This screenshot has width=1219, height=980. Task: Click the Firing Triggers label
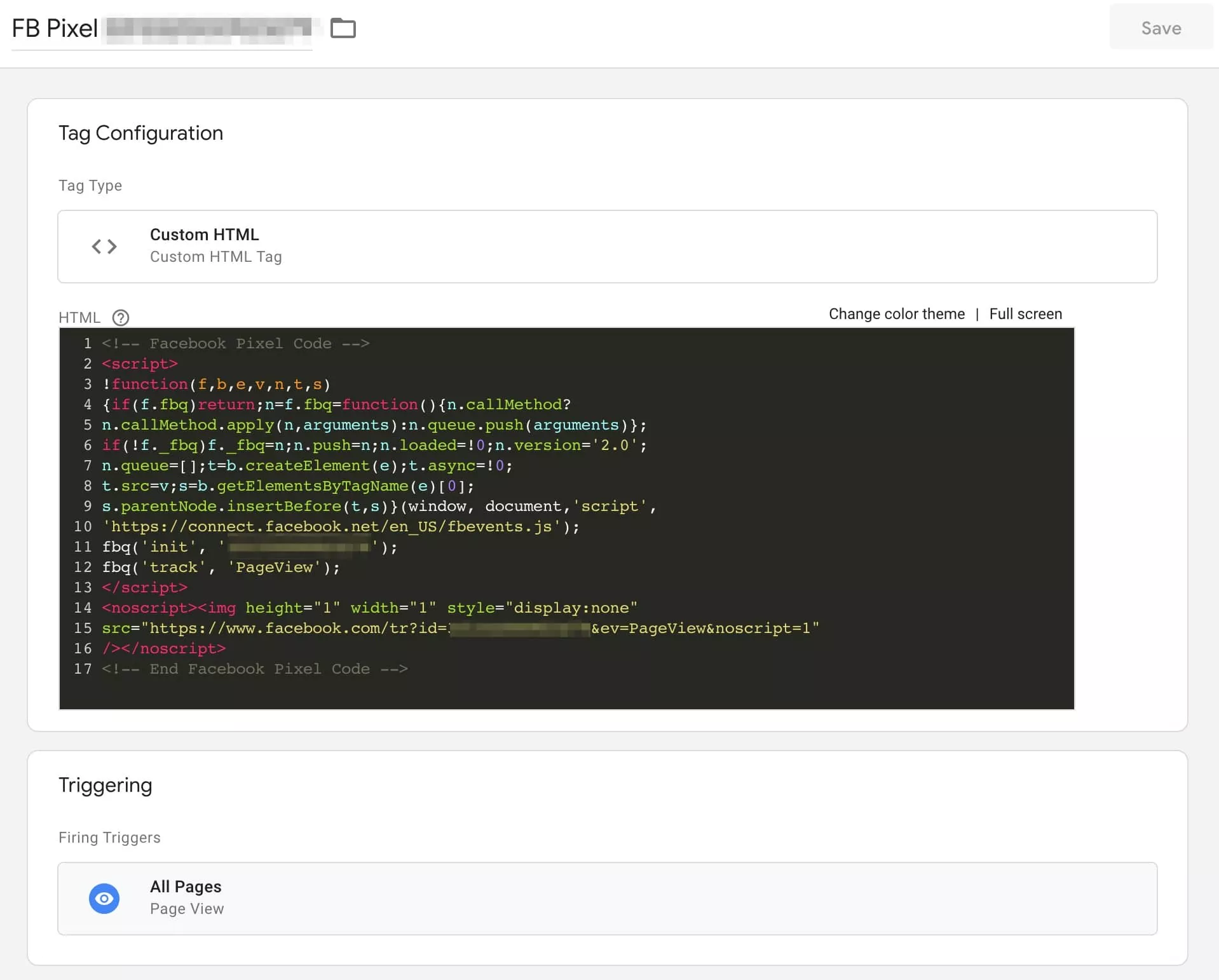click(x=109, y=838)
